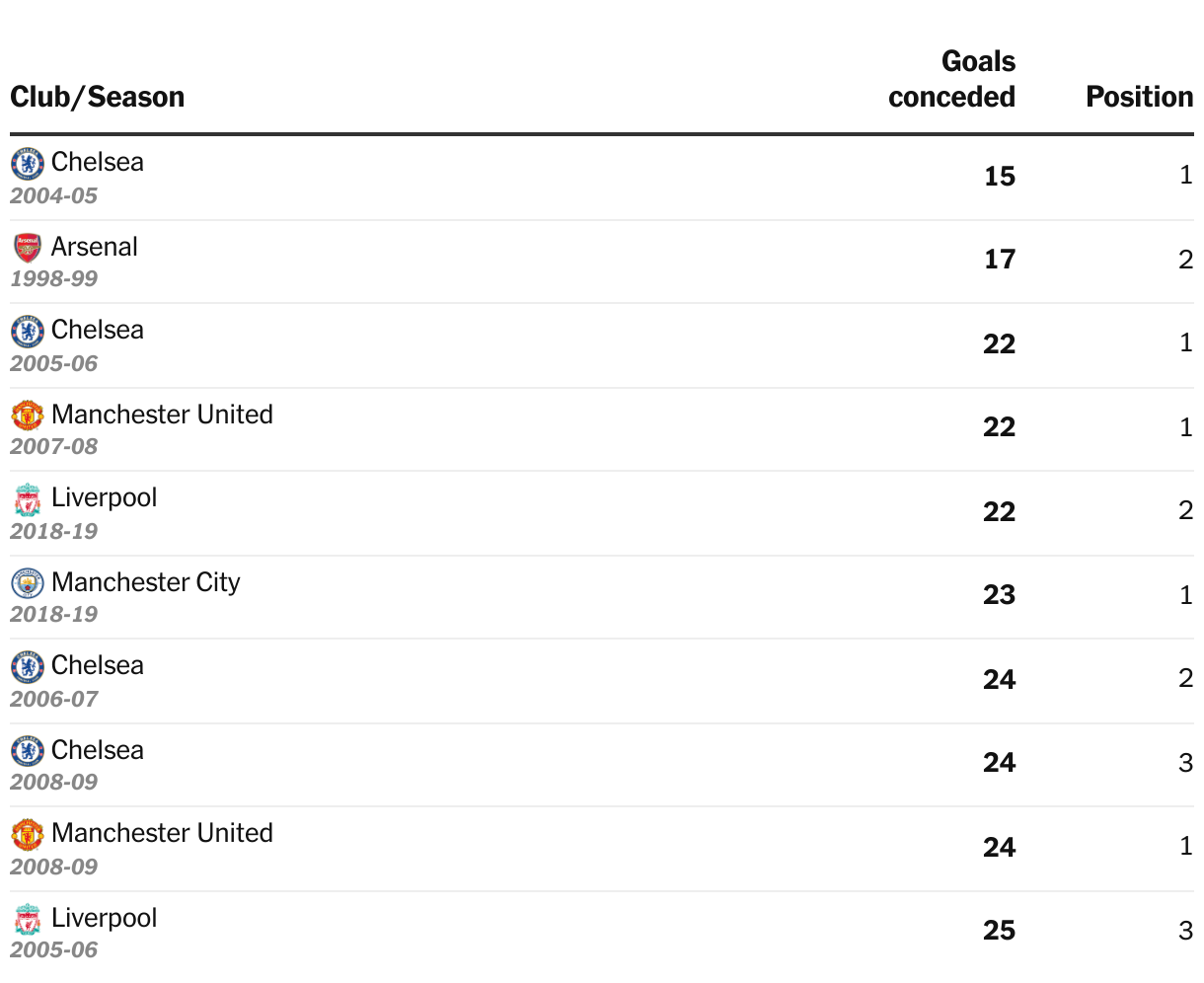The height and width of the screenshot is (983, 1204).
Task: Click the Liverpool crest for 2018-19
Action: pos(27,499)
